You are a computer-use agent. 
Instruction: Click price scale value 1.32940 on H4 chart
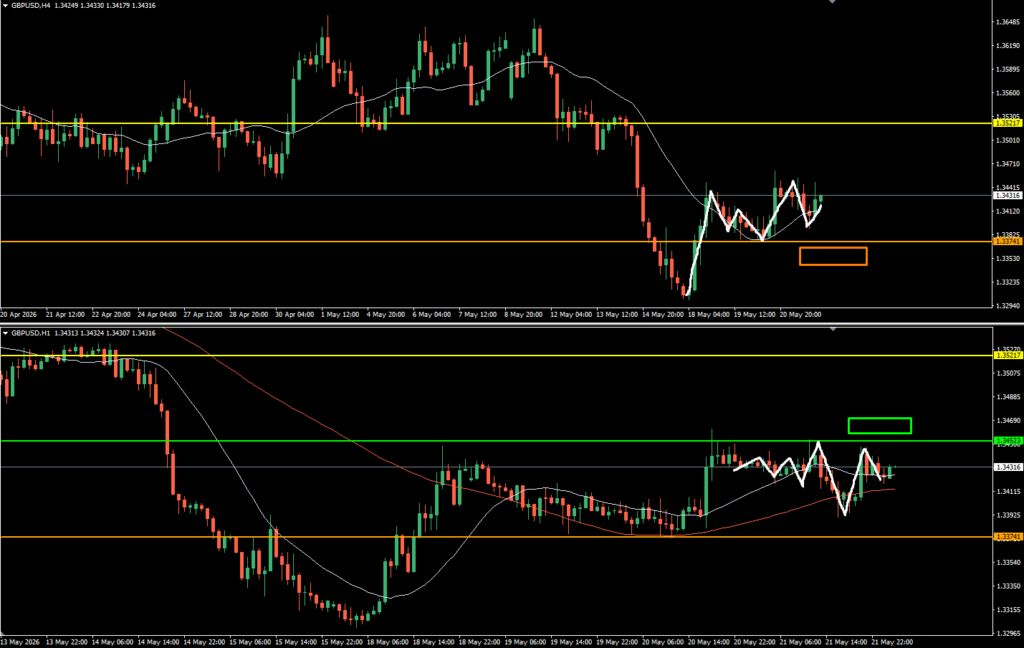point(1007,306)
